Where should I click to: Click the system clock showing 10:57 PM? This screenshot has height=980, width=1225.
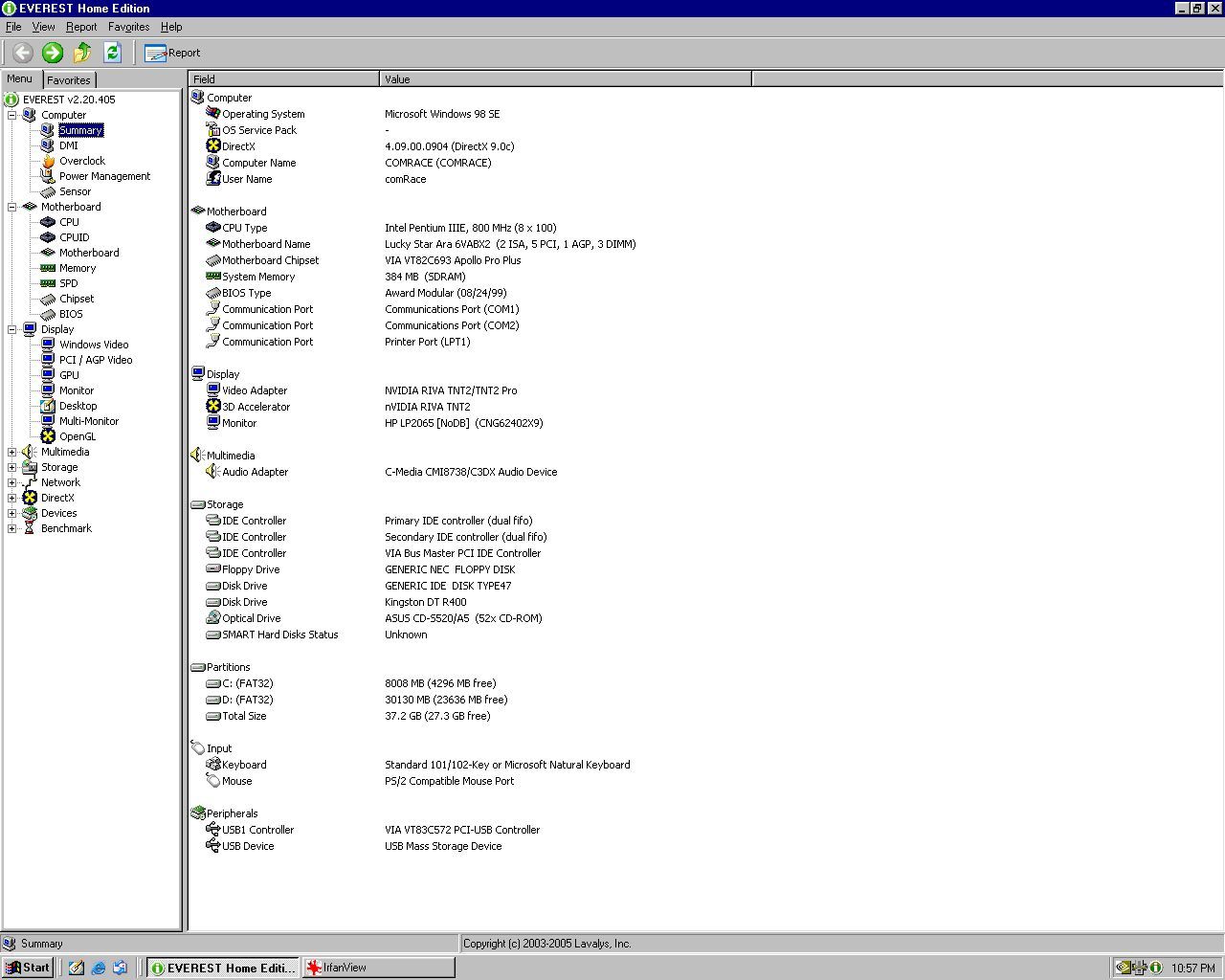point(1192,968)
